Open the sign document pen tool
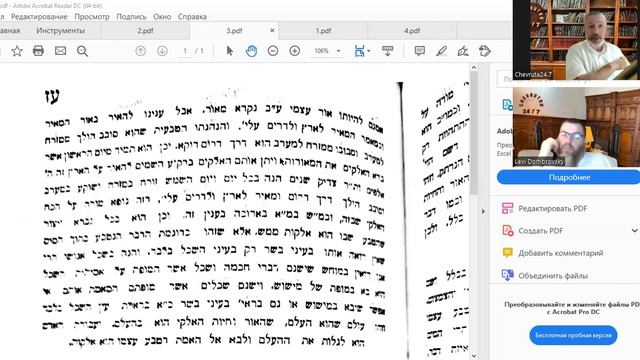The height and width of the screenshot is (360, 640). 463,51
